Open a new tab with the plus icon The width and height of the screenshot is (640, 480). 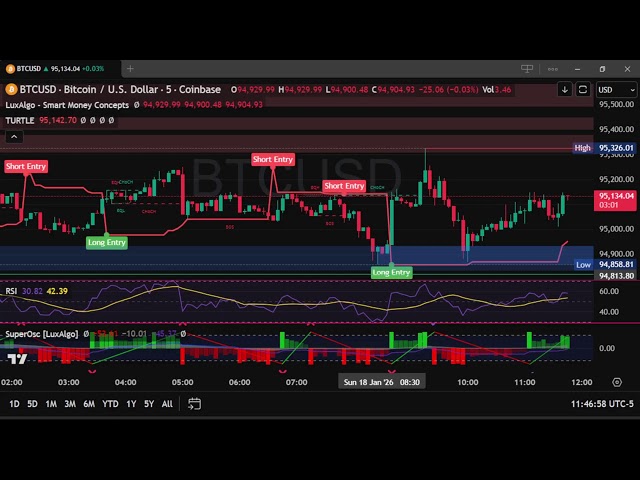pyautogui.click(x=130, y=69)
